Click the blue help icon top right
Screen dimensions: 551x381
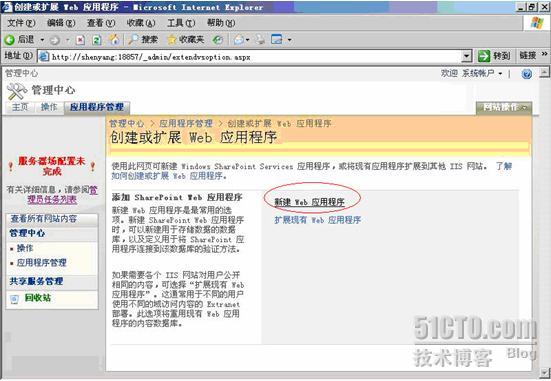[526, 74]
